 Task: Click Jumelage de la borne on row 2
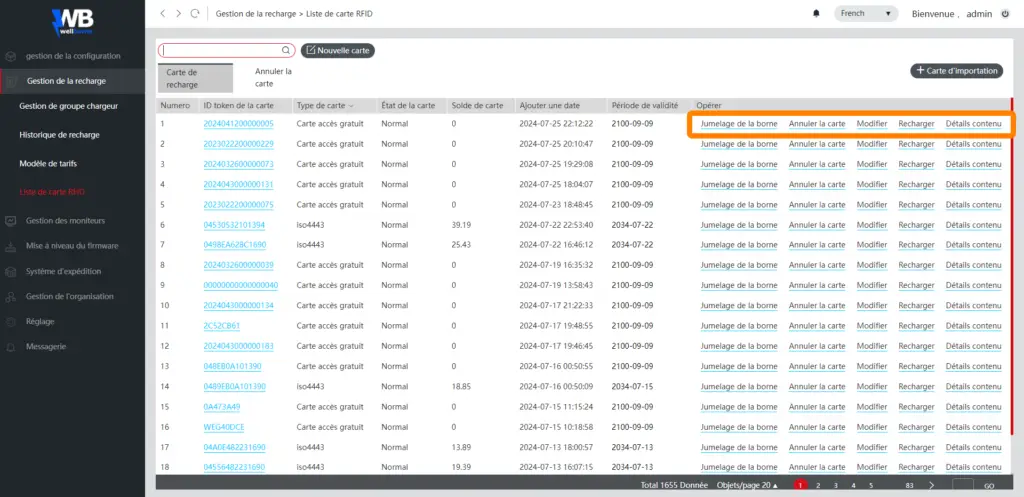[739, 144]
